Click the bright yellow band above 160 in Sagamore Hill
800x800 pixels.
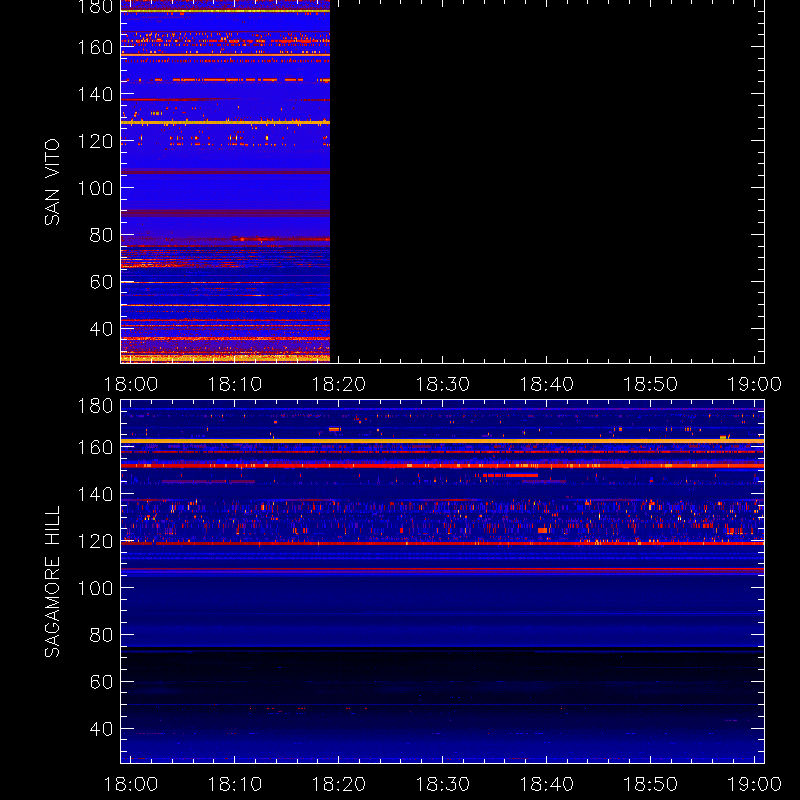(x=442, y=441)
